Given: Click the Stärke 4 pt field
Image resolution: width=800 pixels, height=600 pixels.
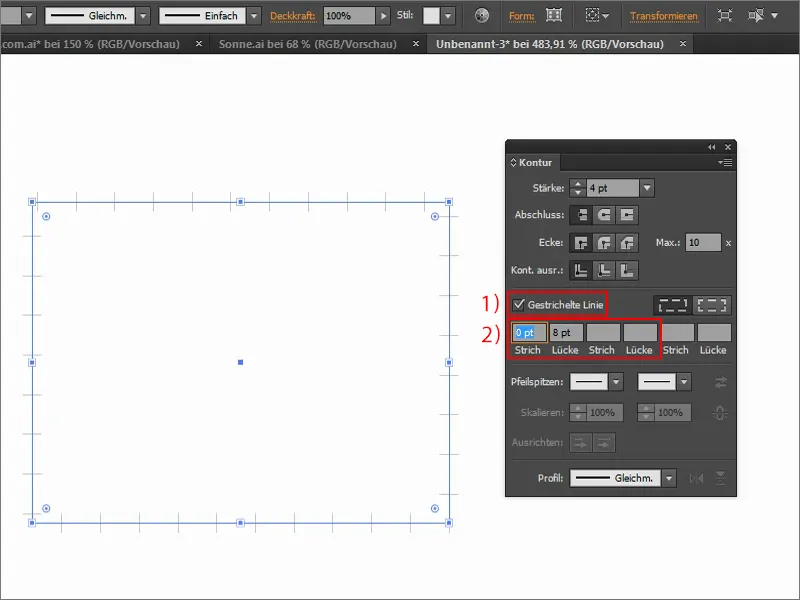Looking at the screenshot, I should click(612, 188).
